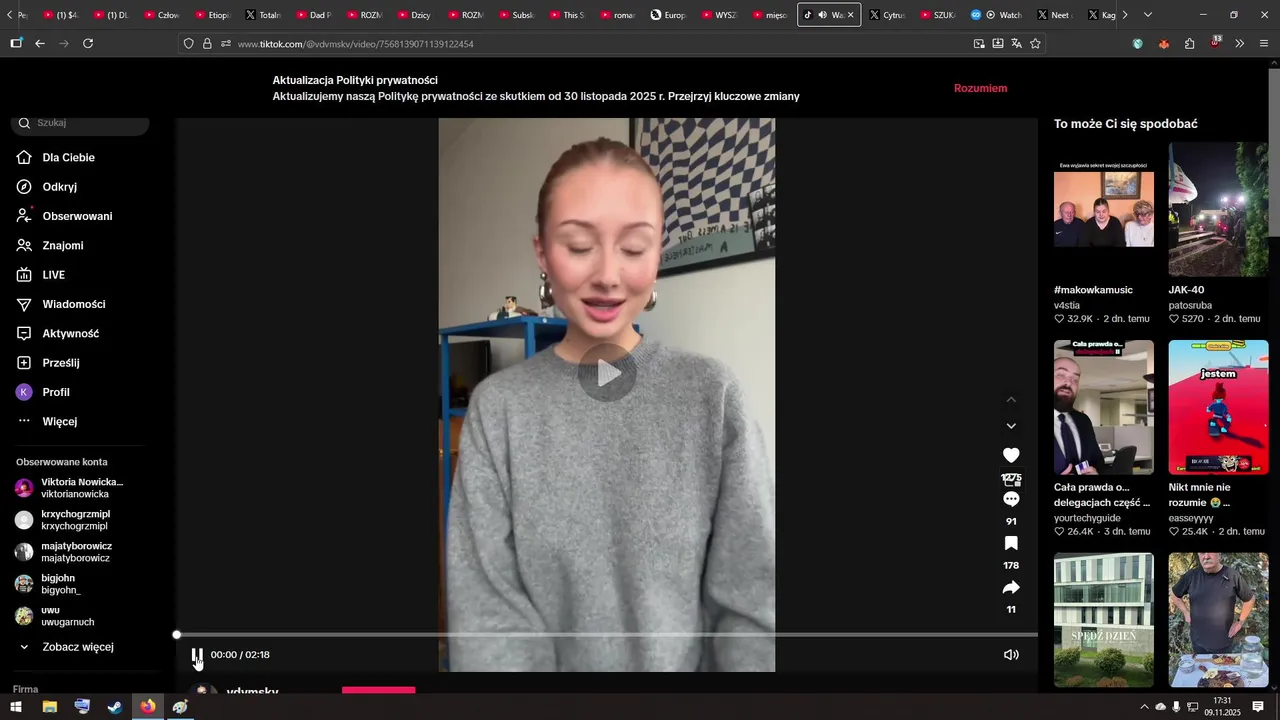Open Windows Start menu

pyautogui.click(x=16, y=707)
